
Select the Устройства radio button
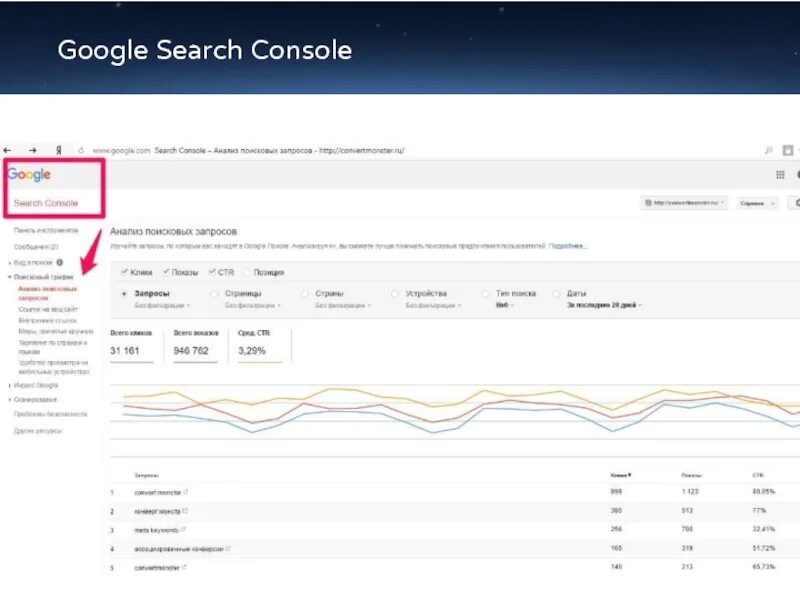coord(395,294)
